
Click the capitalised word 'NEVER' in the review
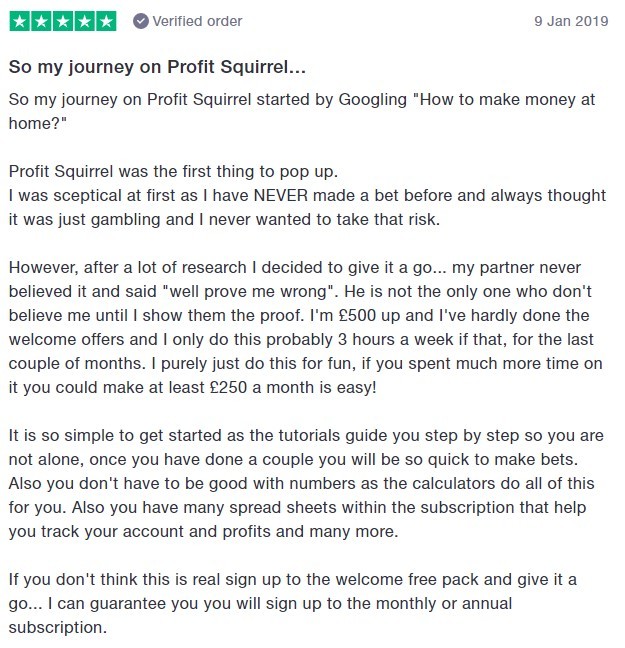281,195
